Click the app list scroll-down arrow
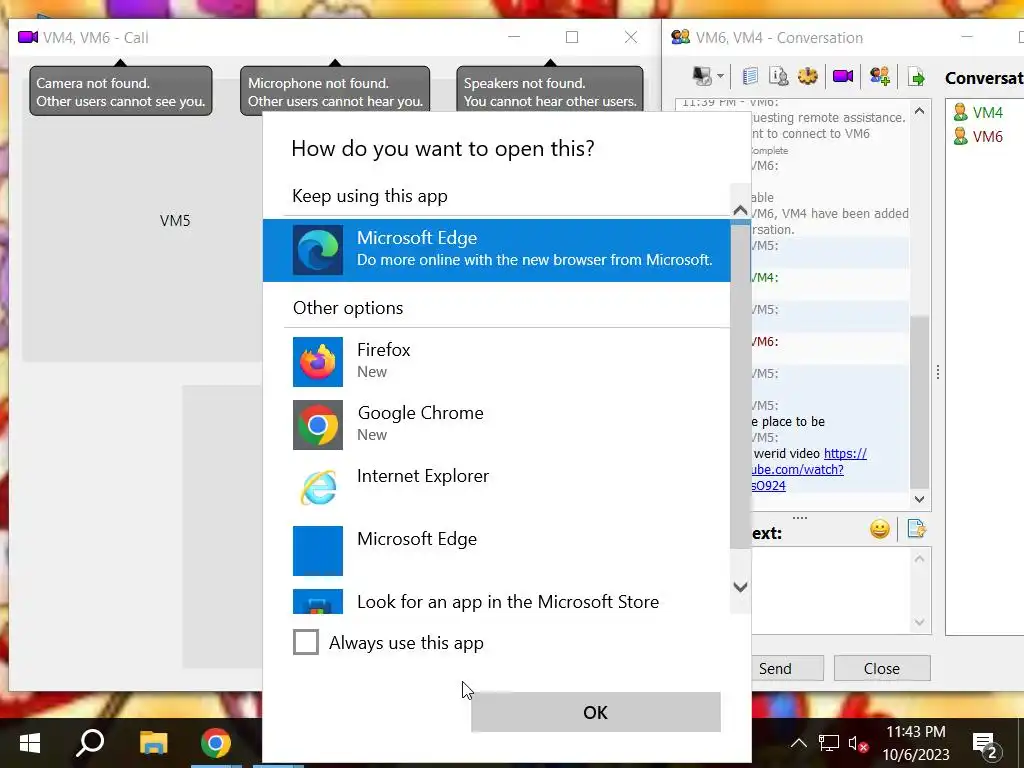 [740, 586]
